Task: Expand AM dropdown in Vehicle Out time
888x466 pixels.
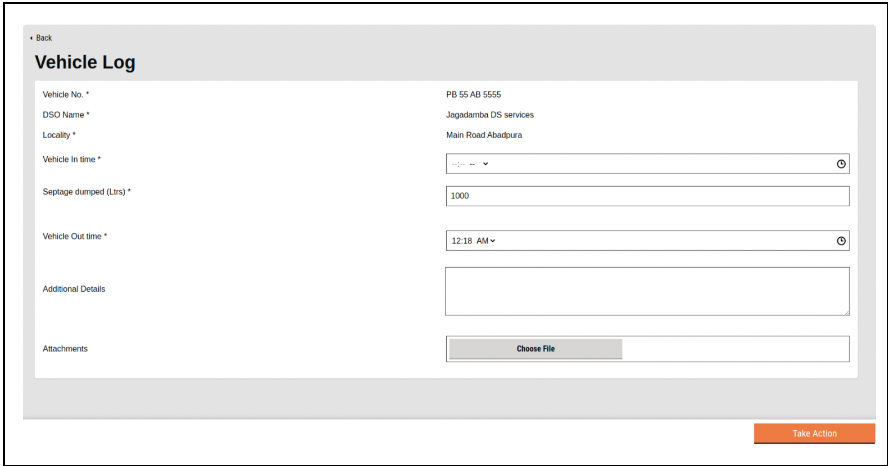Action: 486,241
